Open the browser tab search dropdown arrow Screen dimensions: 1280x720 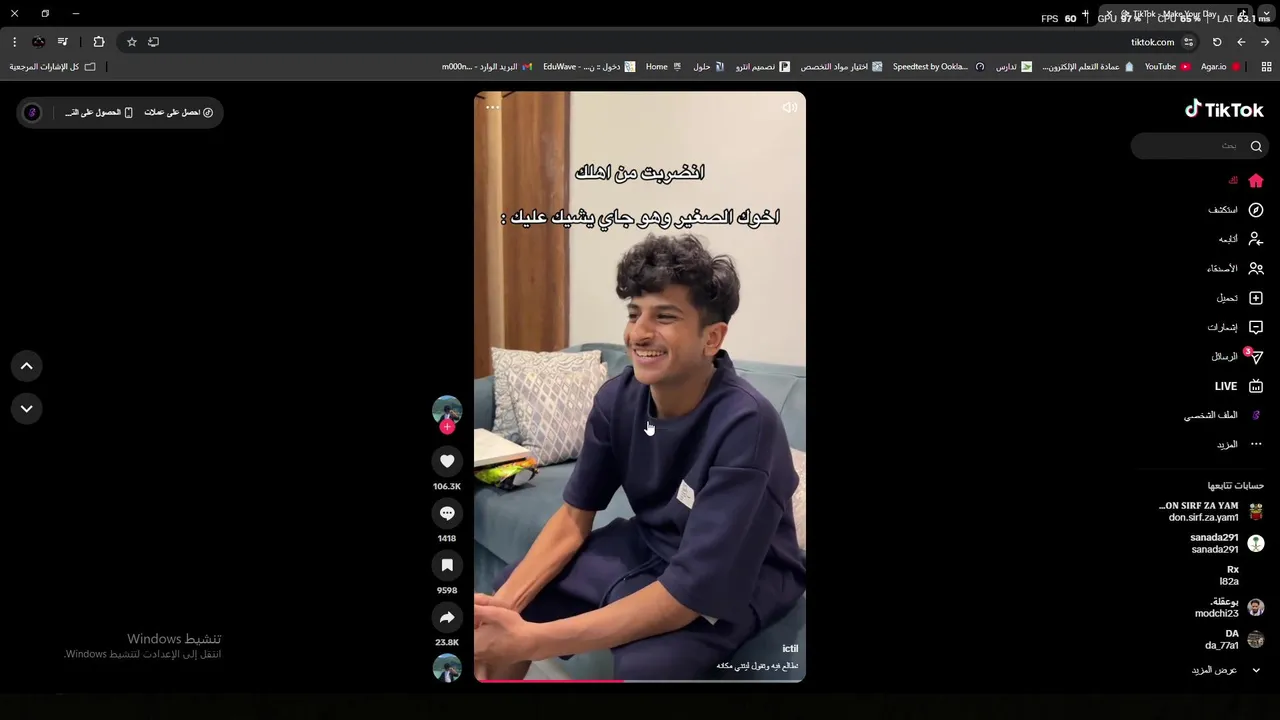click(x=1266, y=14)
